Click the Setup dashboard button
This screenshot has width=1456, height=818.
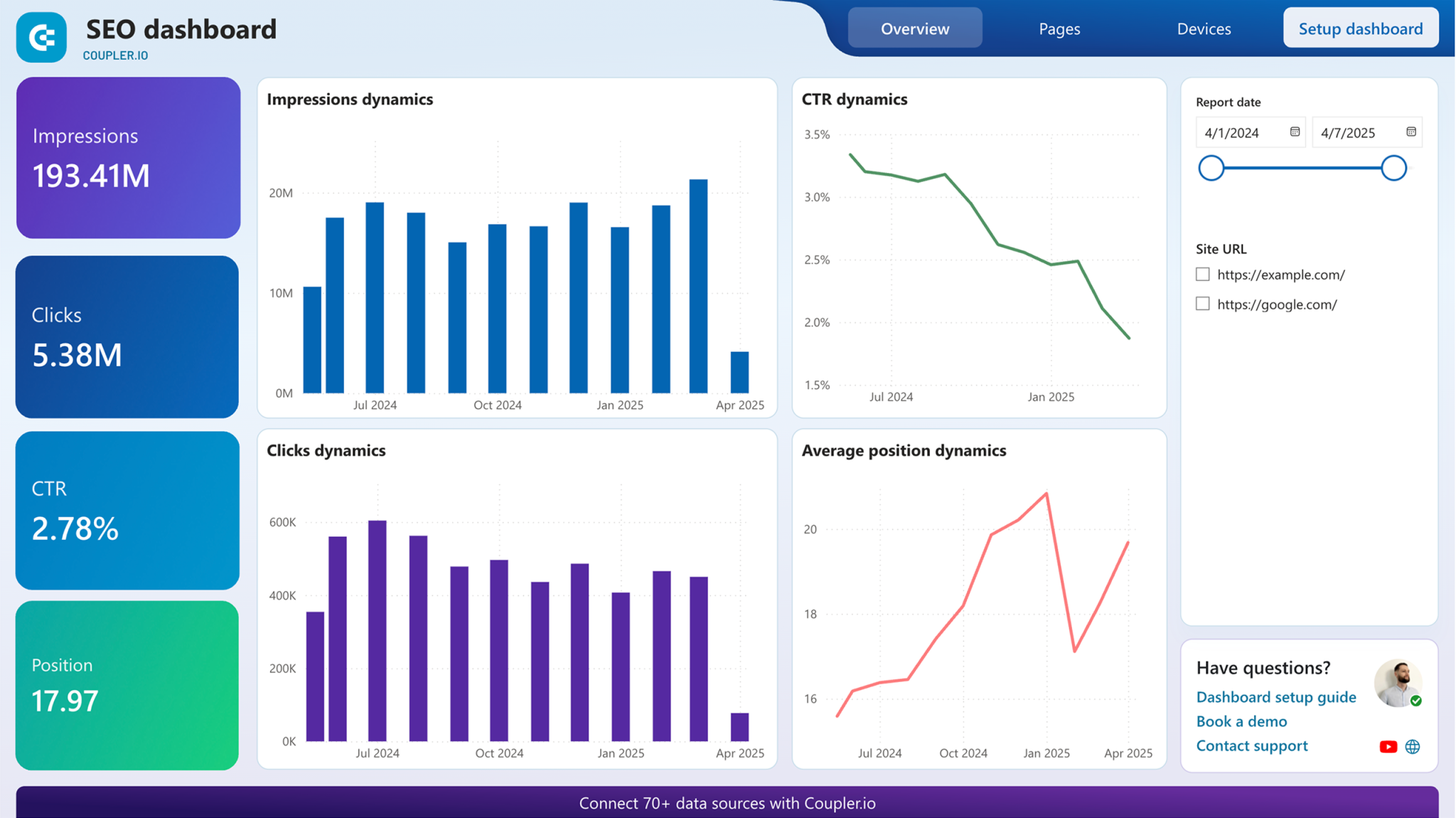1360,28
